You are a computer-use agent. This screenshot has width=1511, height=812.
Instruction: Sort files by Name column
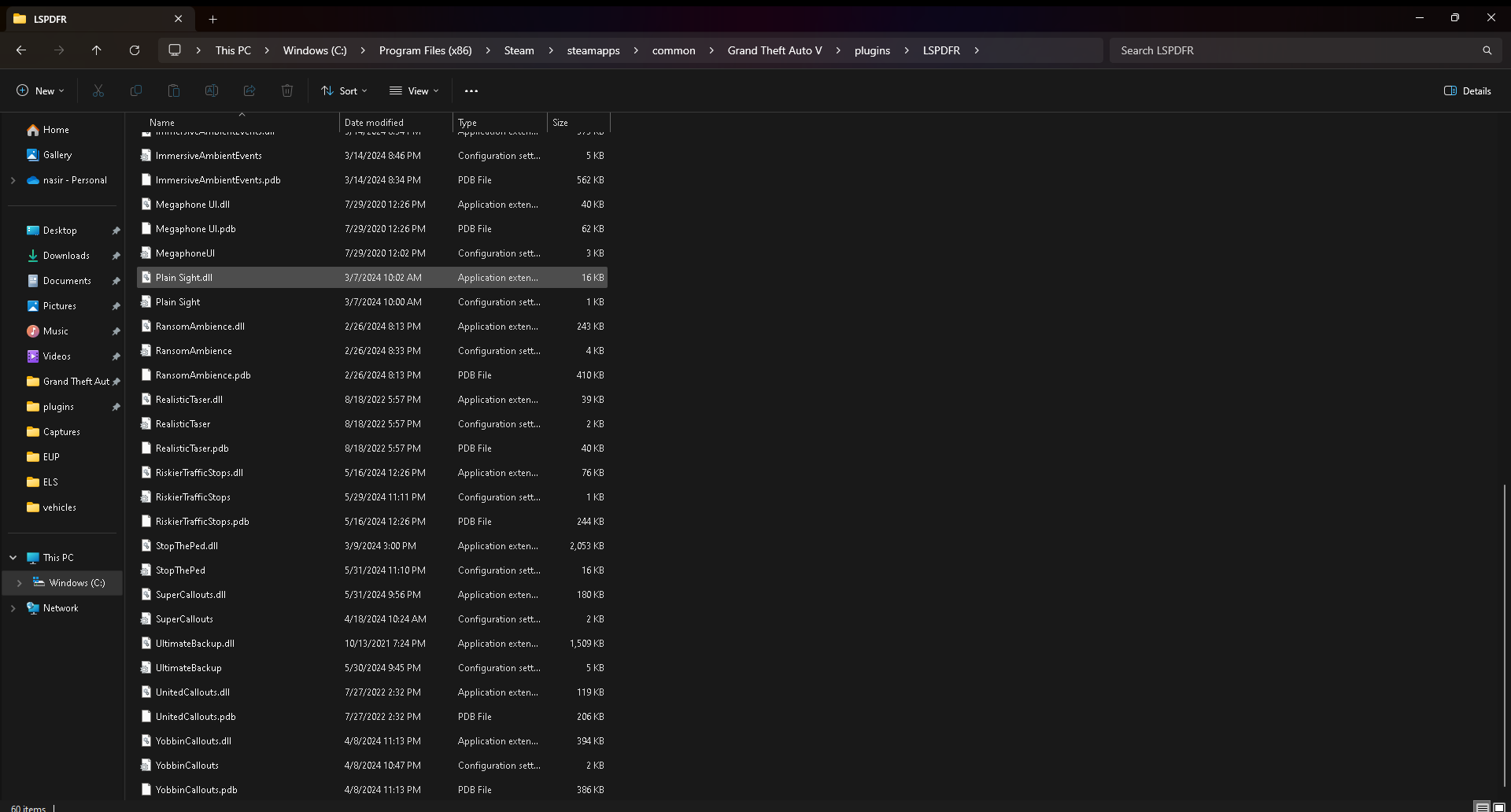point(162,123)
